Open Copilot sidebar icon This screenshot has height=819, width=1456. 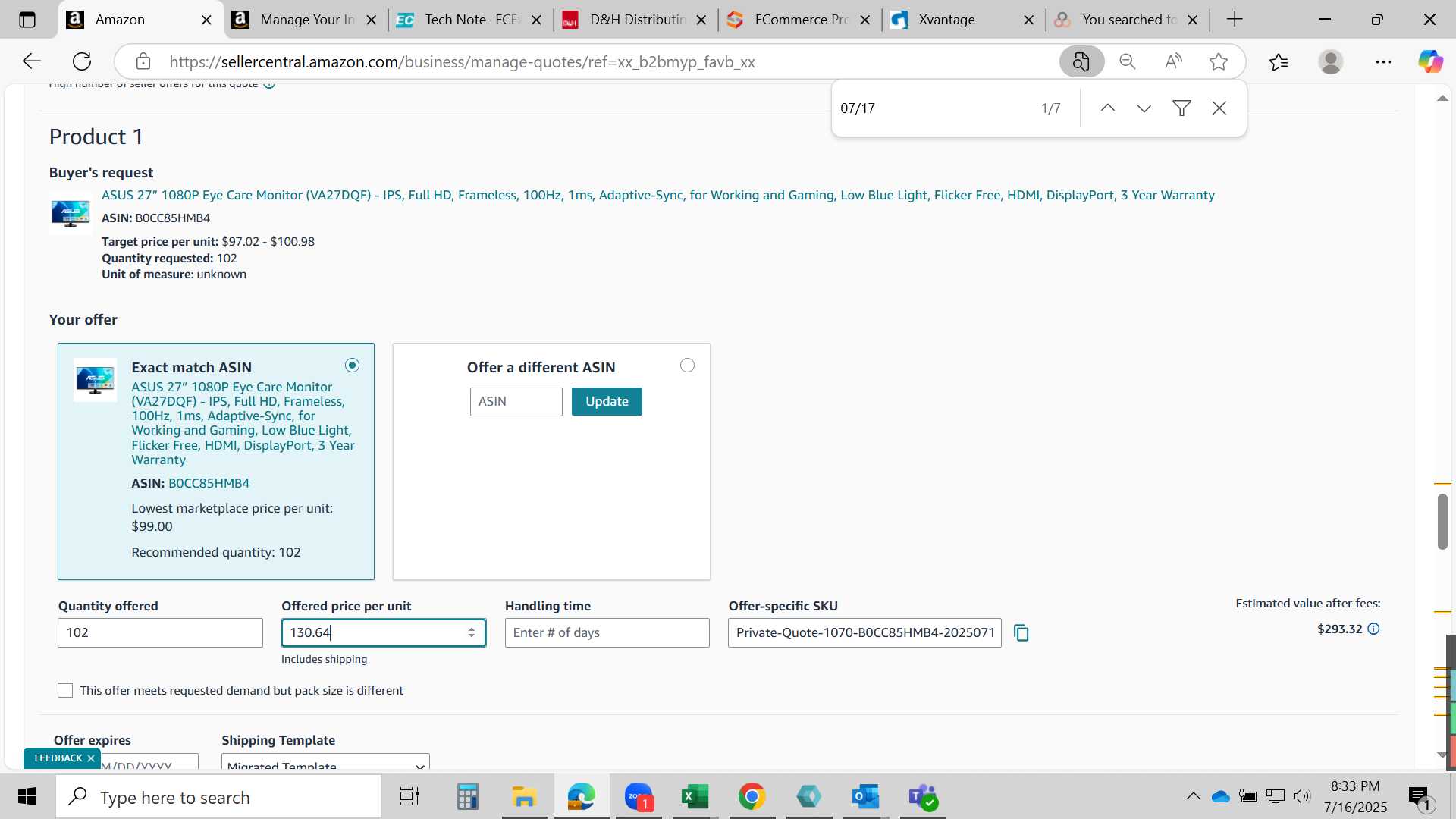(x=1430, y=61)
